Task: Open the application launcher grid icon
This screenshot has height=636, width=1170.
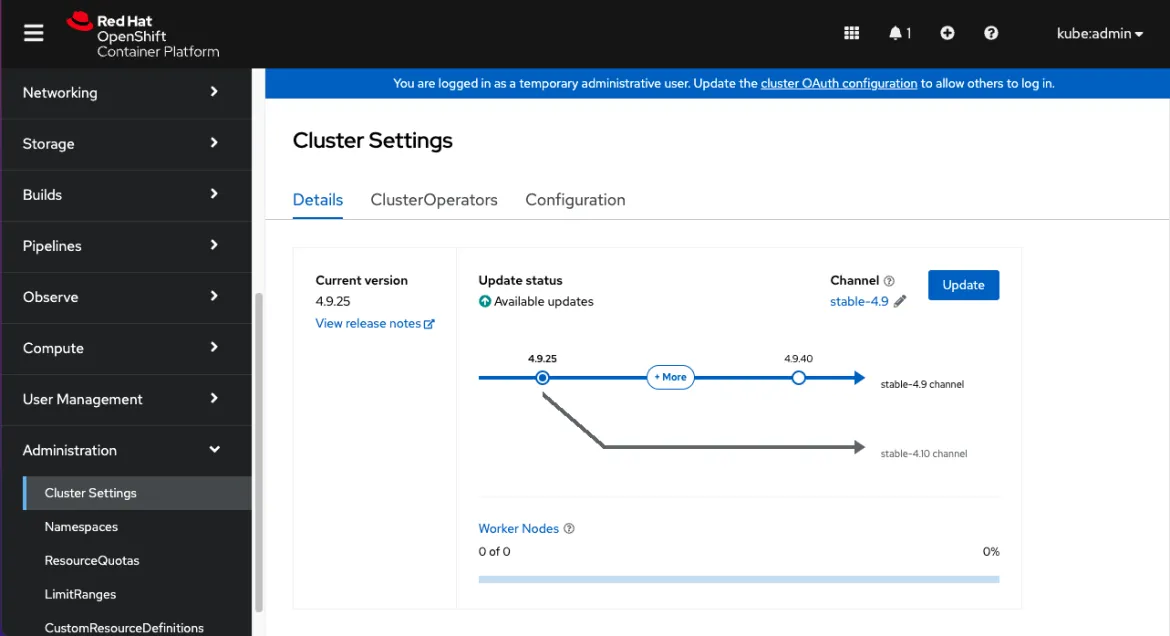Action: (x=851, y=33)
